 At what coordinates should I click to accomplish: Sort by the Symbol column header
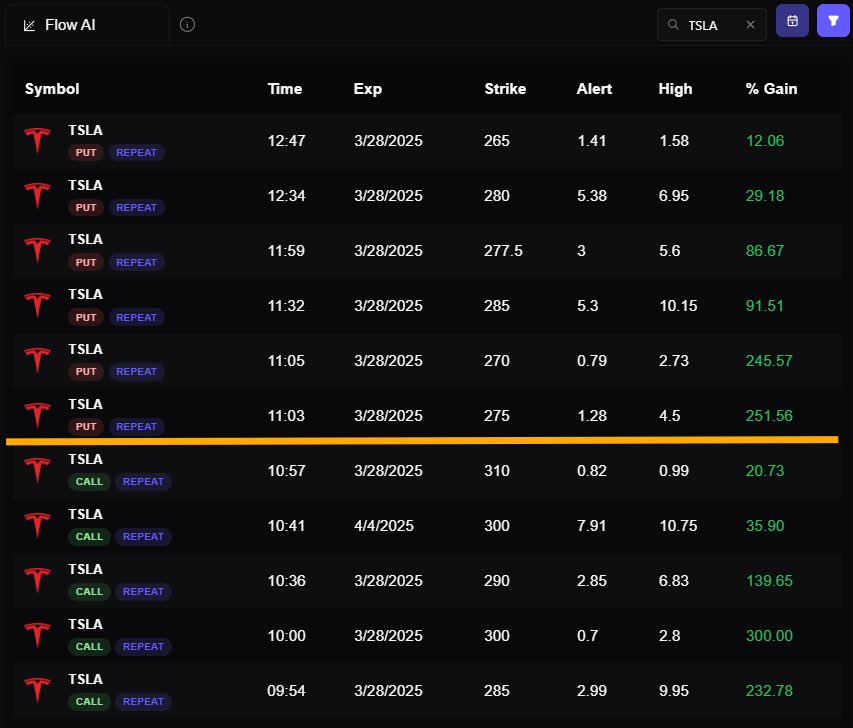click(52, 89)
